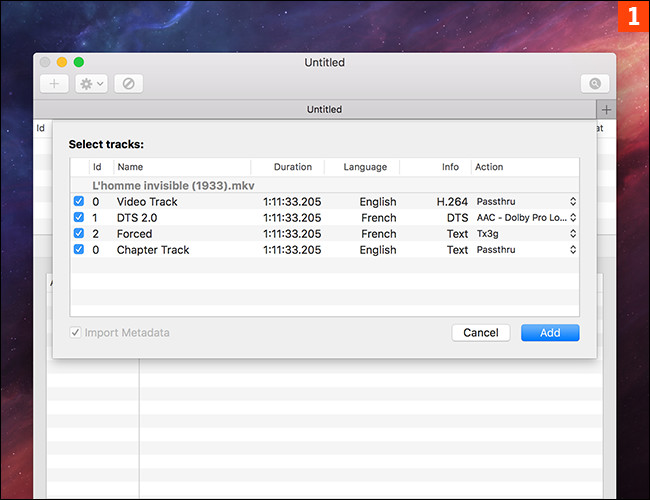Click the Duration column header
Image resolution: width=650 pixels, height=500 pixels.
tap(292, 167)
